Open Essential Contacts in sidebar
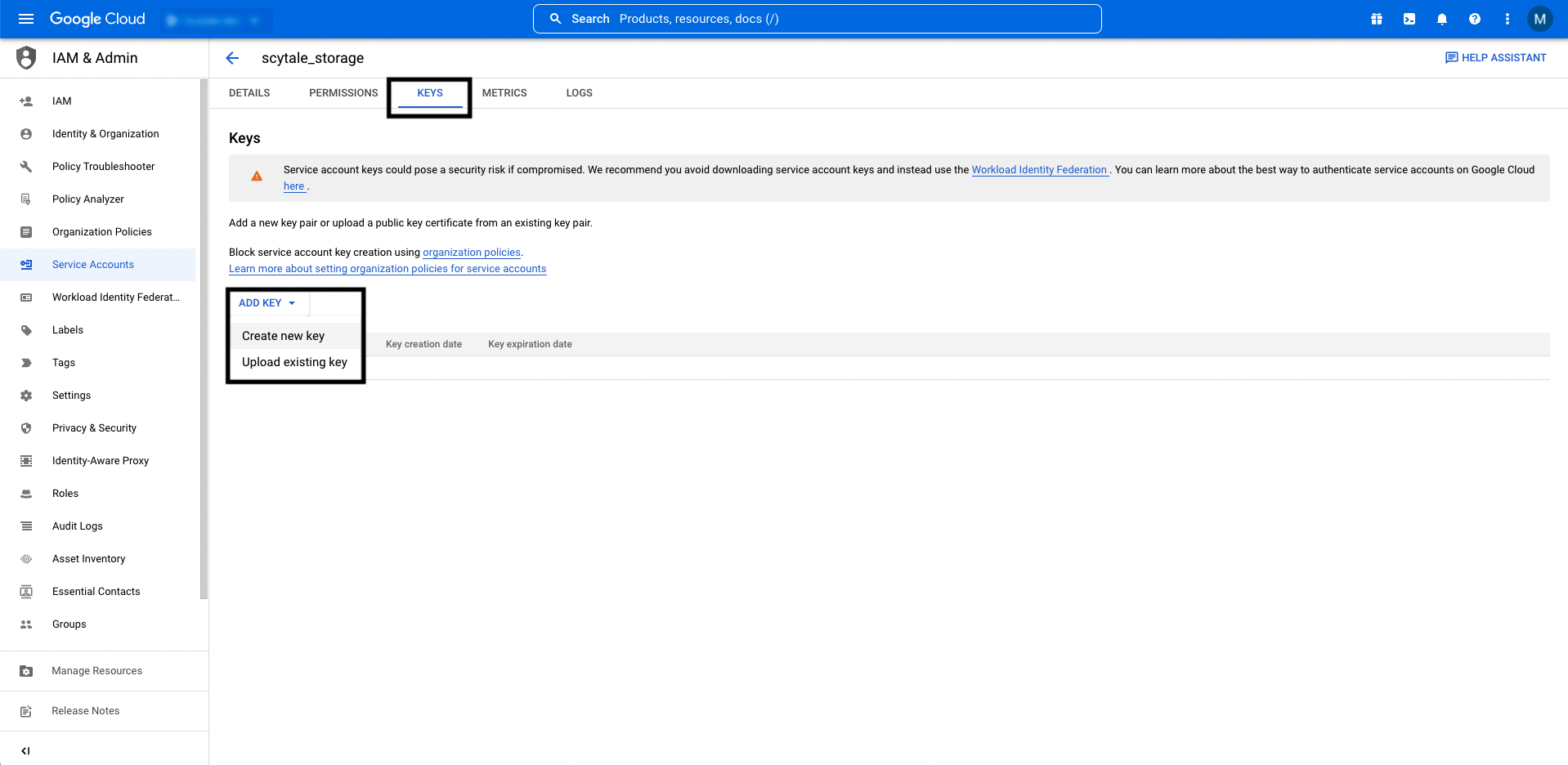This screenshot has width=1568, height=765. tap(96, 592)
